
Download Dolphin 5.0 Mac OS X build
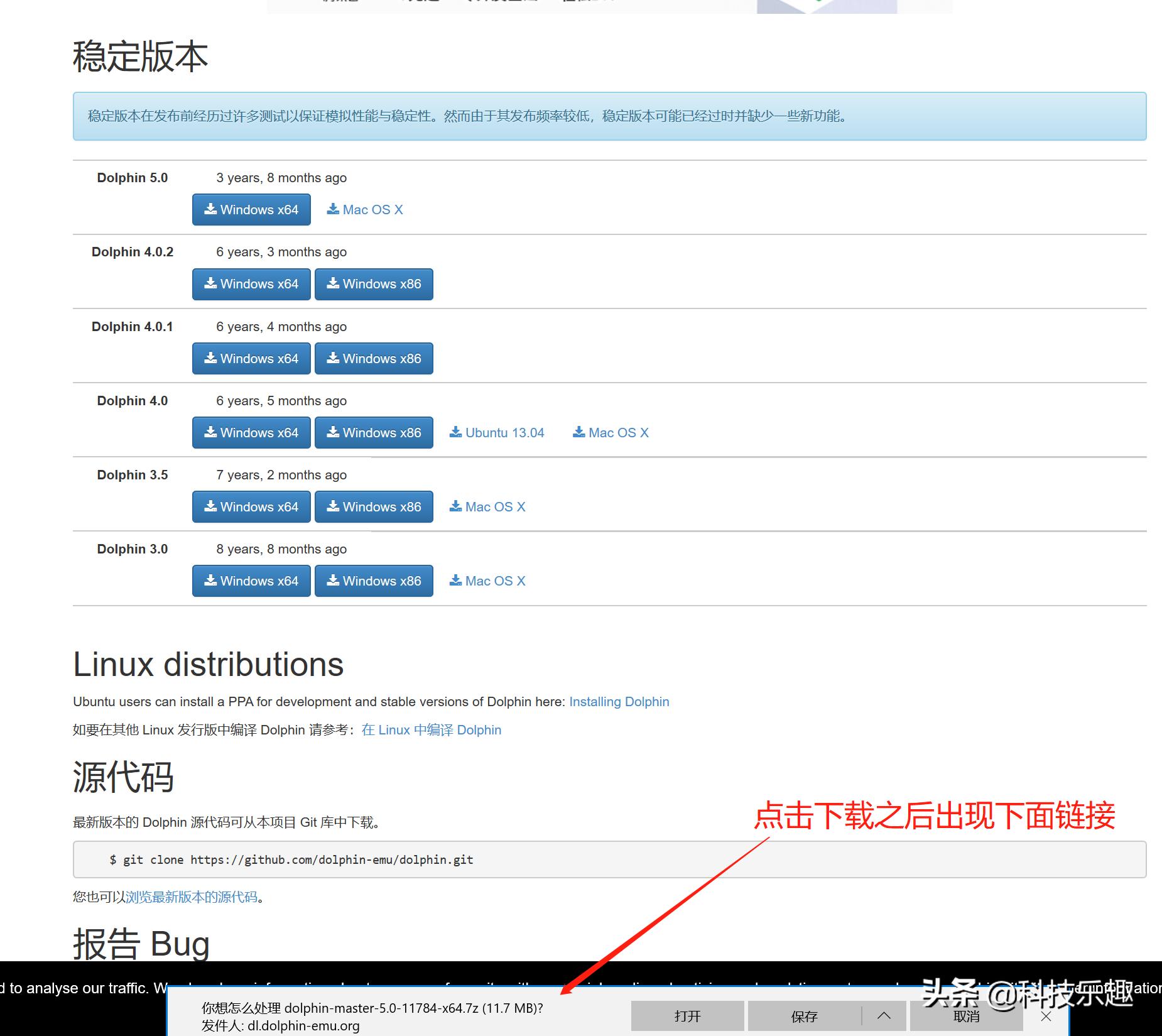(365, 209)
